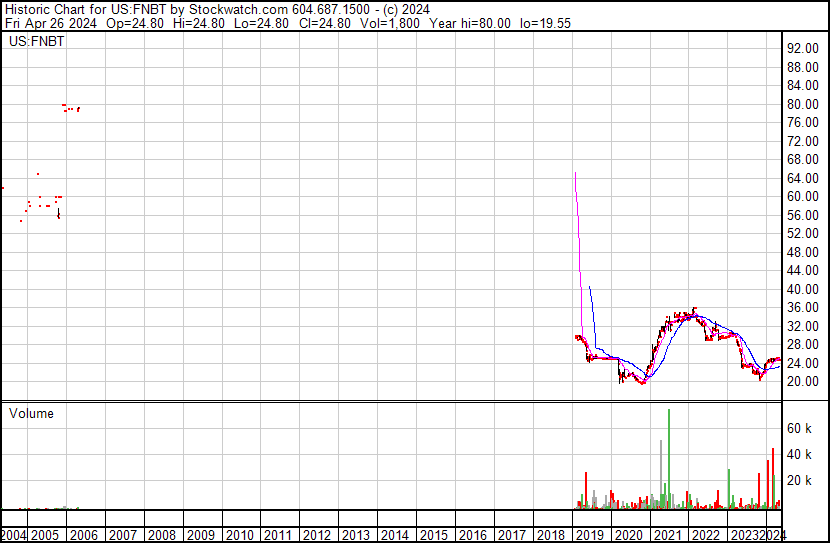Click the 60 k volume axis label
The height and width of the screenshot is (543, 830).
[x=799, y=428]
